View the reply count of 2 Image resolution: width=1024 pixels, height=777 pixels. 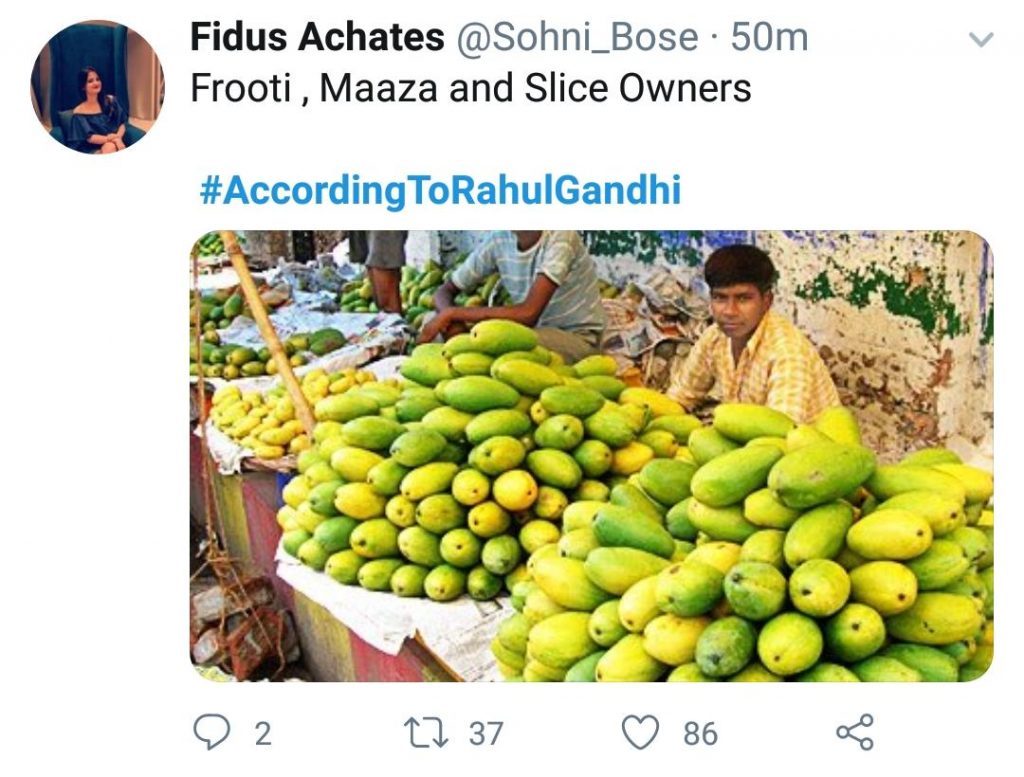click(x=262, y=734)
